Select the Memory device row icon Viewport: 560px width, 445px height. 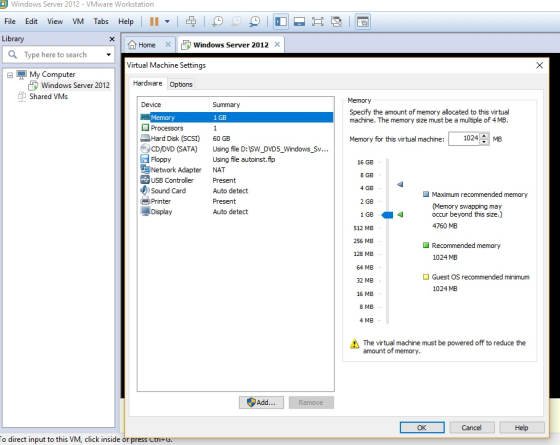click(145, 117)
